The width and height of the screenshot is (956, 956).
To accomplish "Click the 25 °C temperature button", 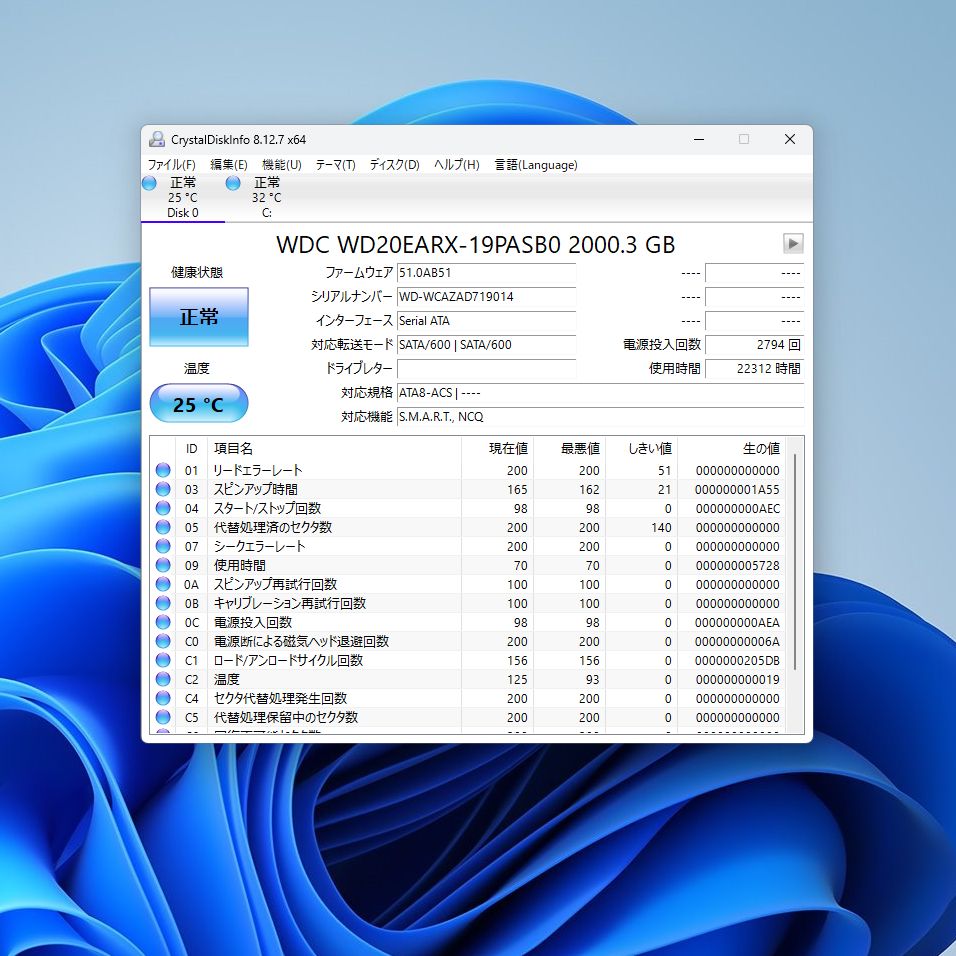I will (x=199, y=404).
